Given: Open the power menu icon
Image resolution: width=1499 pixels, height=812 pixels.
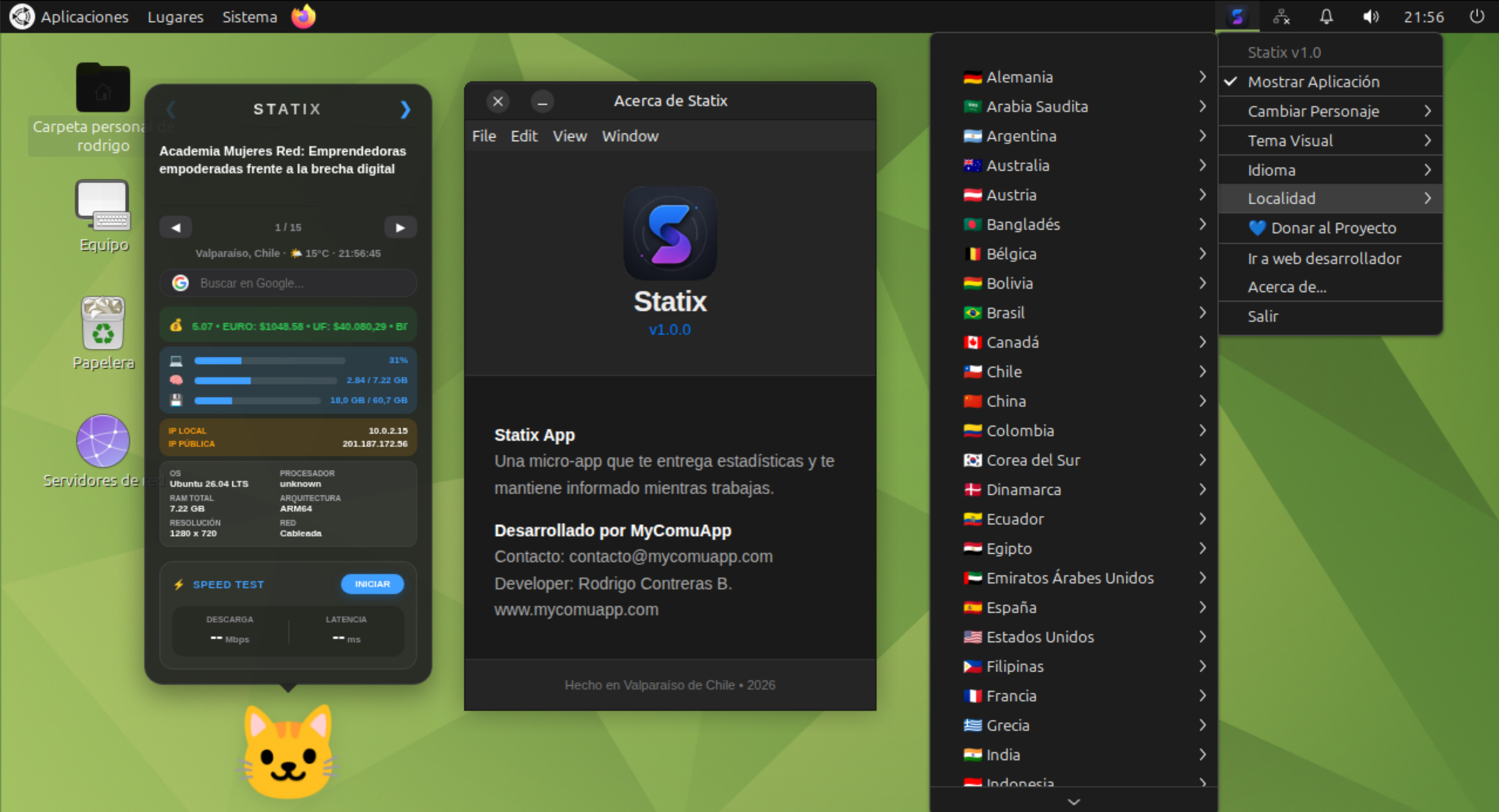Looking at the screenshot, I should coord(1477,16).
